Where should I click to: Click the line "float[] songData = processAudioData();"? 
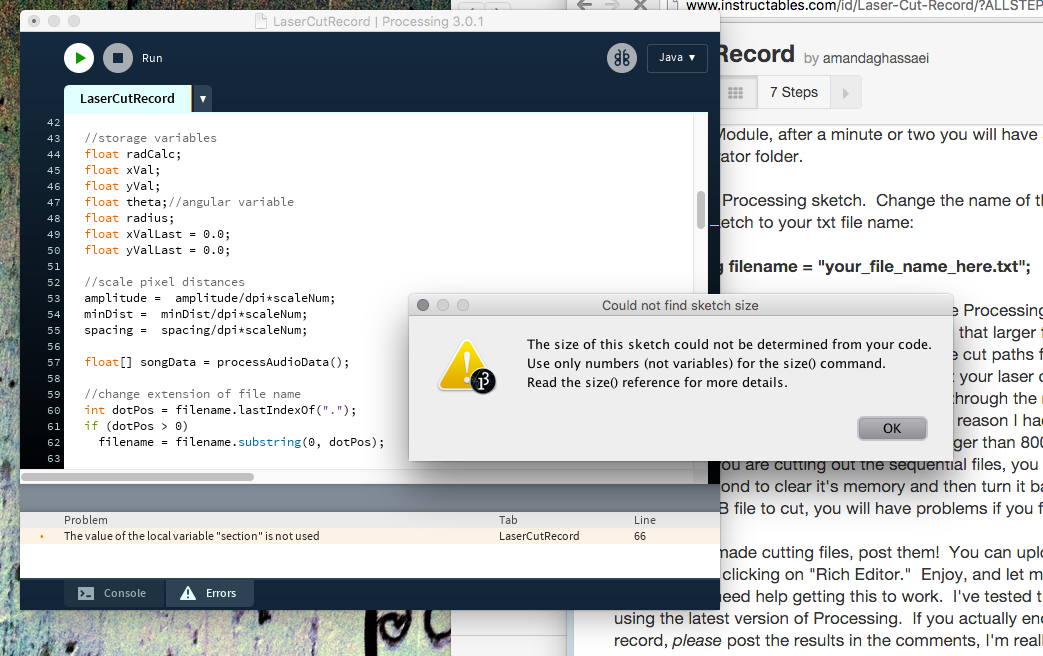click(x=216, y=362)
